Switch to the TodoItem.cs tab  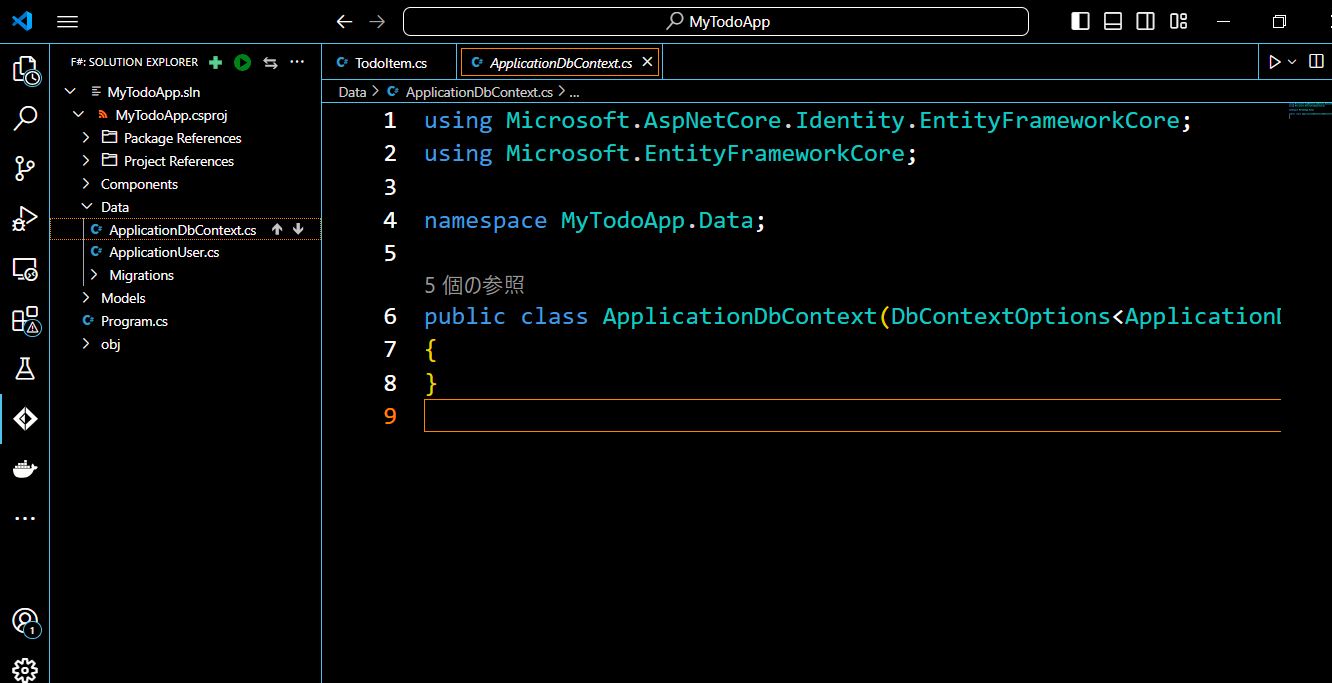389,61
